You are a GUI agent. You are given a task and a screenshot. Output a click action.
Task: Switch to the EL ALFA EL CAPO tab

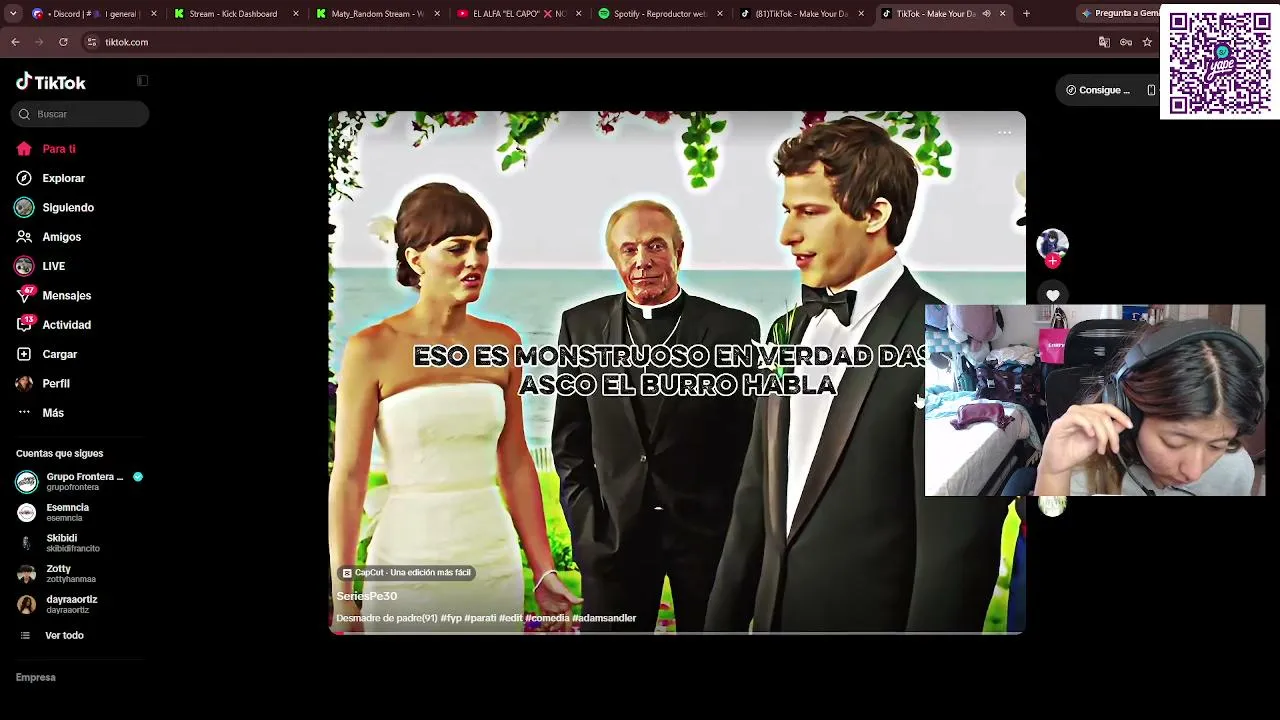click(520, 14)
